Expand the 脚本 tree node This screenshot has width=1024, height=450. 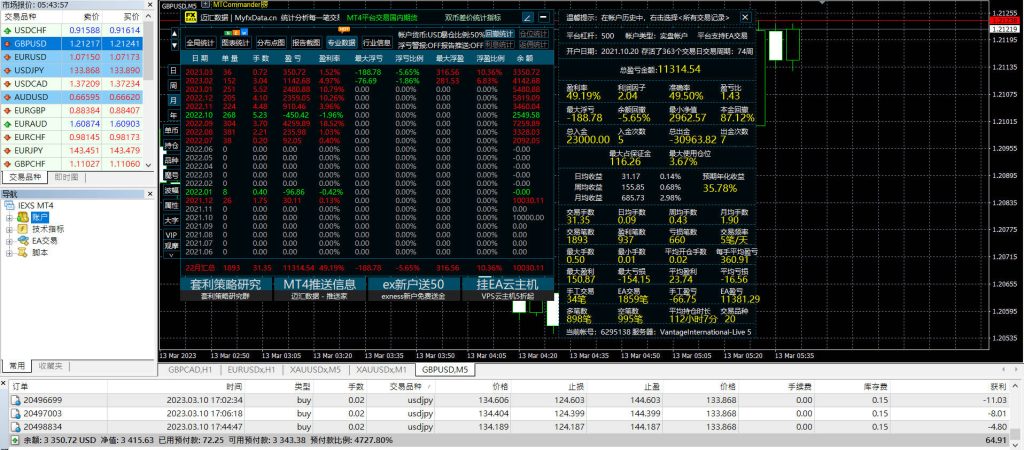click(10, 253)
